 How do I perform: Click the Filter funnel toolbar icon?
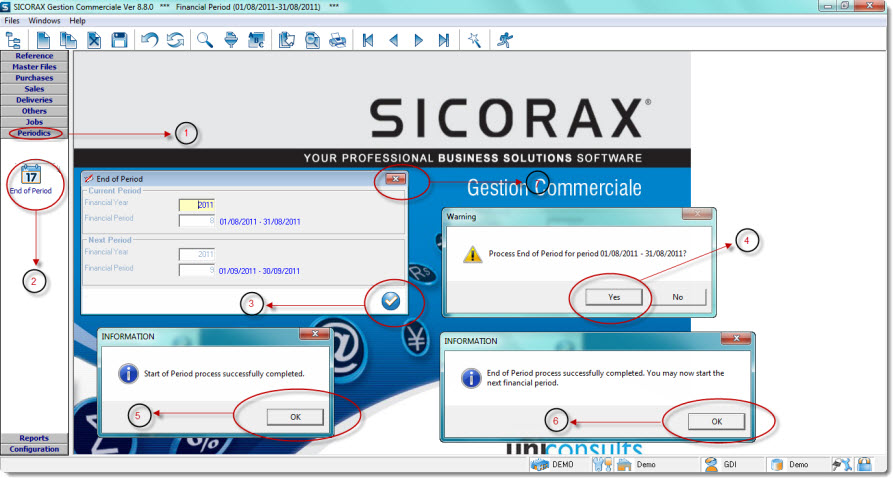230,40
